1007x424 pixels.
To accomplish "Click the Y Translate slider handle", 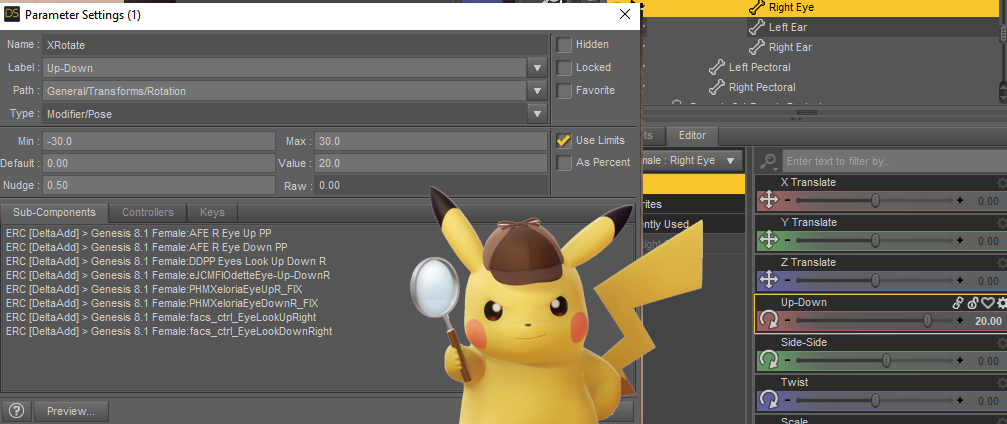I will (x=875, y=240).
